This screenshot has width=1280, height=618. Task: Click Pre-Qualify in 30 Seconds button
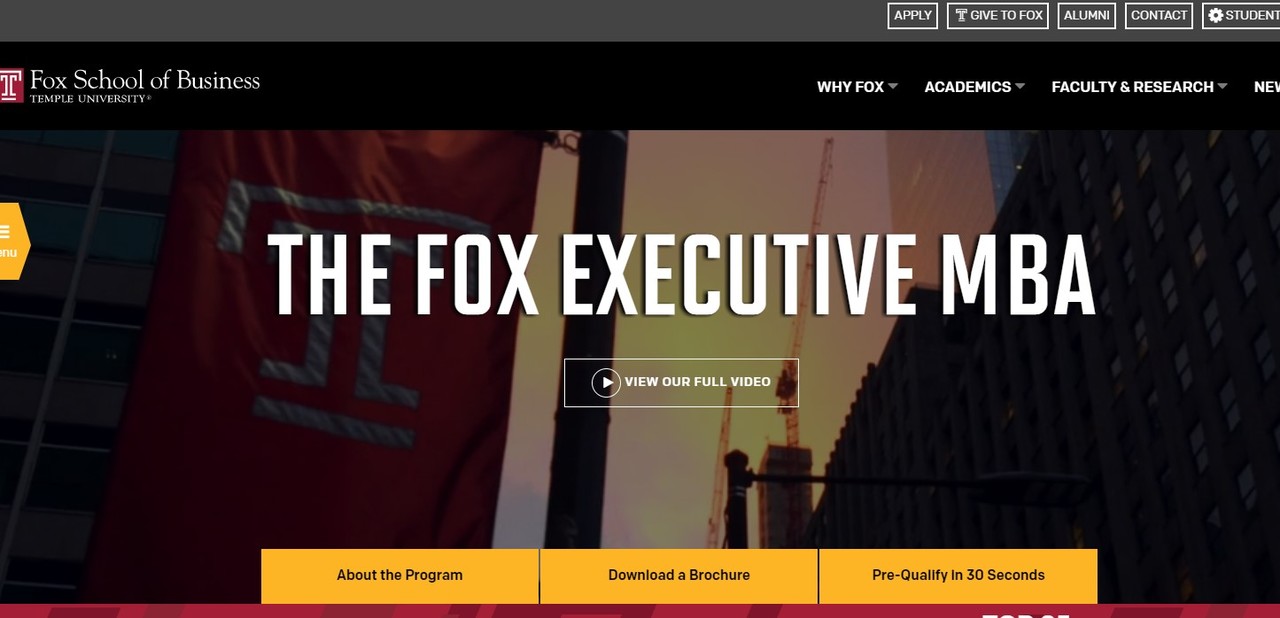pyautogui.click(x=958, y=576)
